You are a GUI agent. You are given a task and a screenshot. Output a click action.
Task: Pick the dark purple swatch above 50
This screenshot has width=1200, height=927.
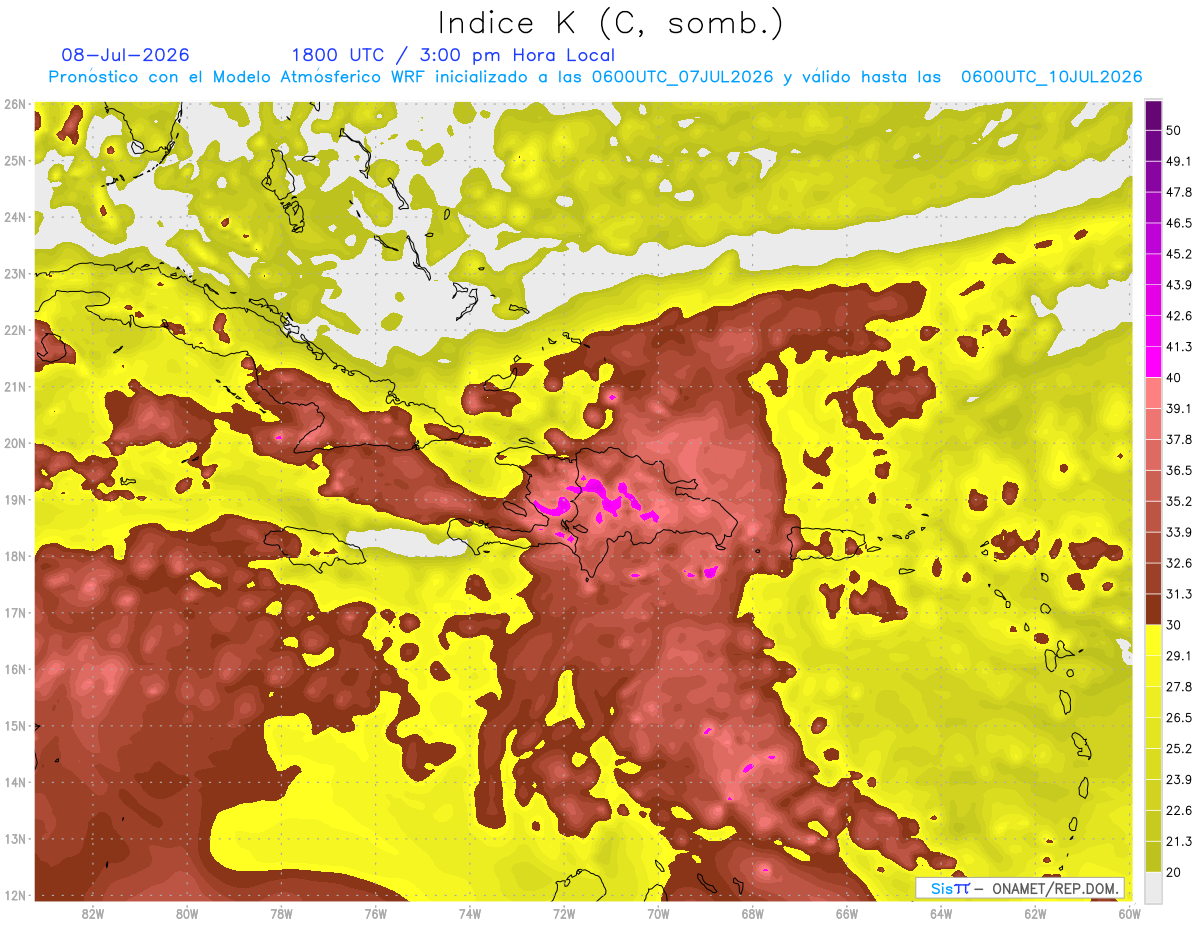[x=1153, y=115]
